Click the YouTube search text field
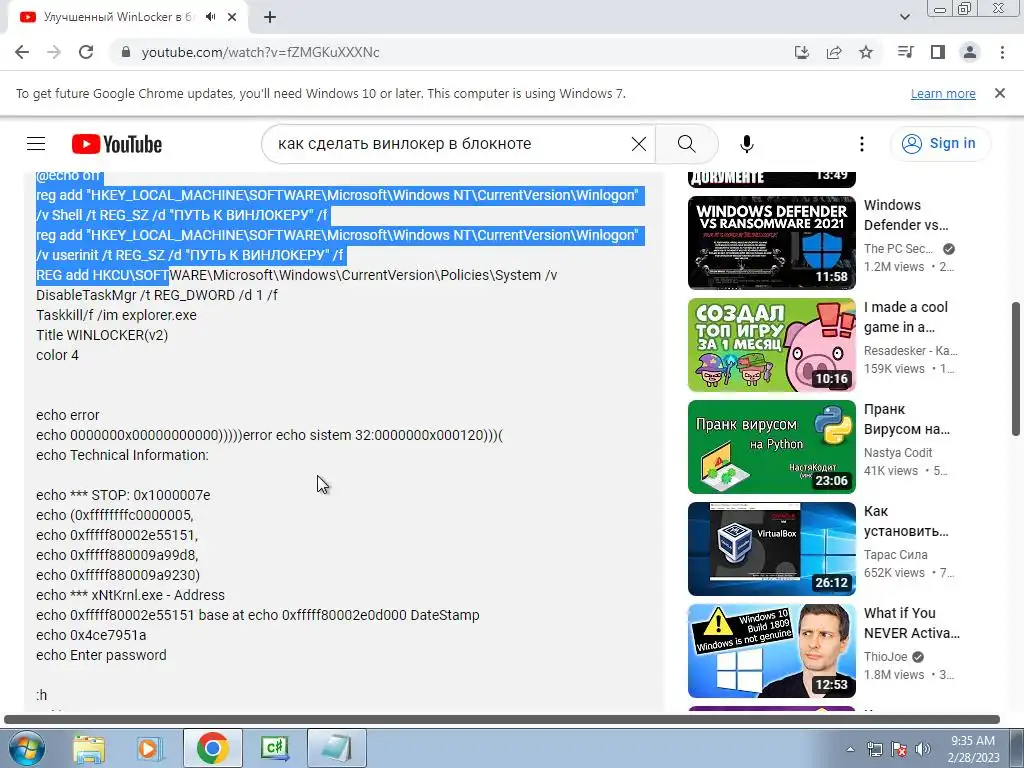Viewport: 1024px width, 768px height. pyautogui.click(x=451, y=144)
